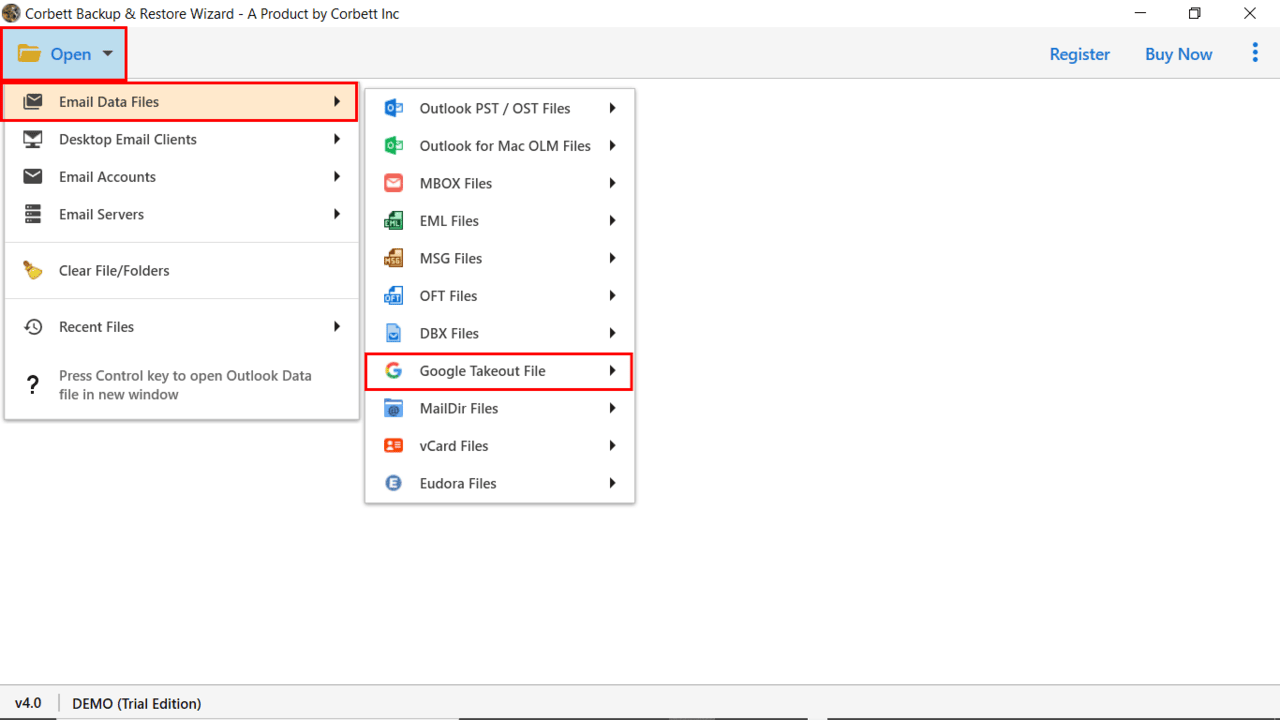This screenshot has height=720, width=1280.
Task: Click the open folder icon in toolbar
Action: 29,54
